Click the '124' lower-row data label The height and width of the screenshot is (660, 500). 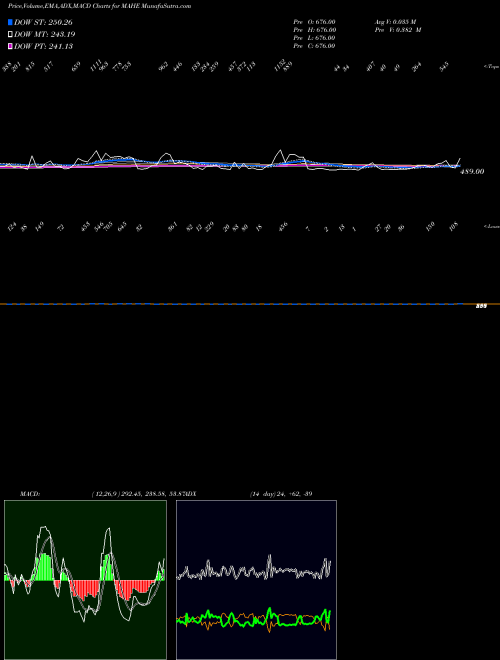(x=12, y=227)
